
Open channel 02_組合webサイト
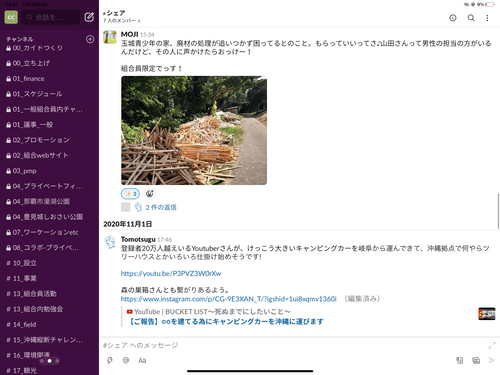pyautogui.click(x=49, y=155)
